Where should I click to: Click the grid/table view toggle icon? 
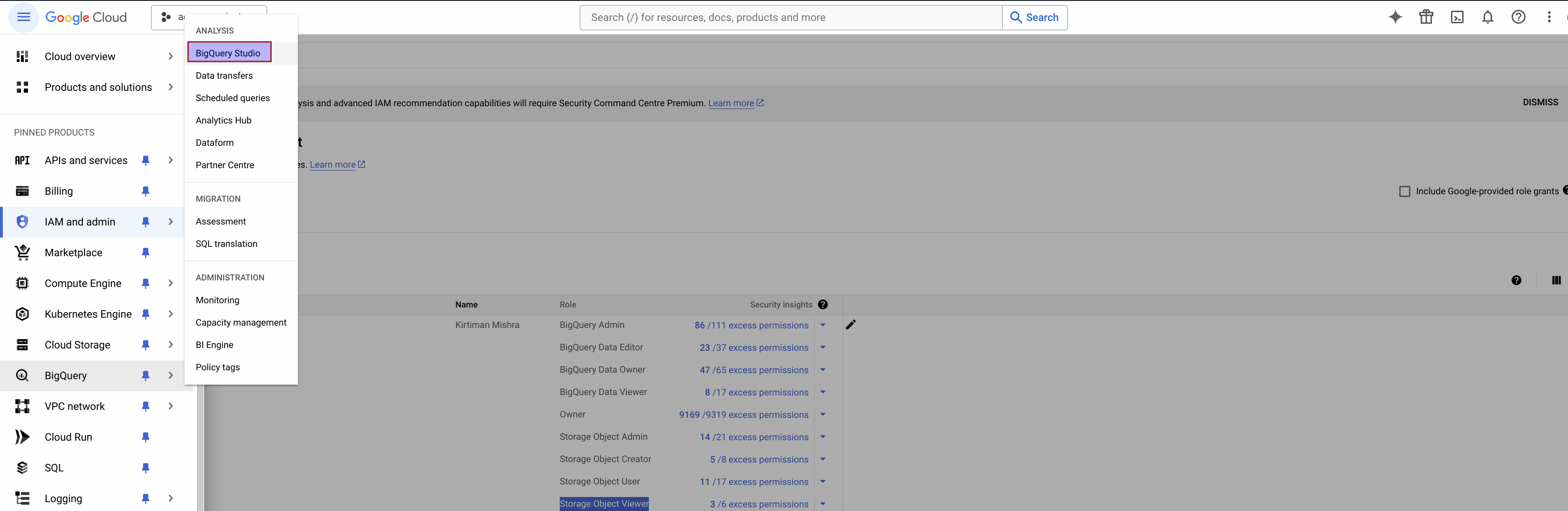pyautogui.click(x=1555, y=280)
